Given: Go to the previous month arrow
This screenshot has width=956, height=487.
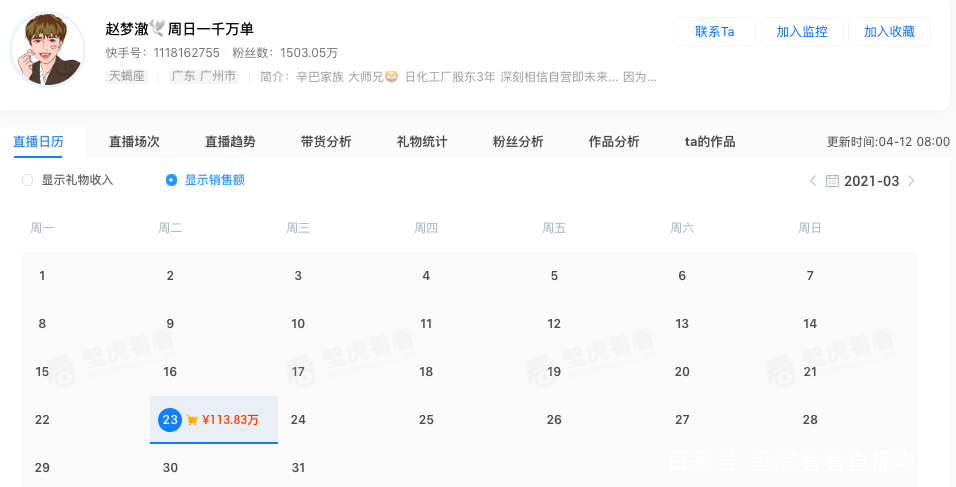Looking at the screenshot, I should [x=813, y=181].
